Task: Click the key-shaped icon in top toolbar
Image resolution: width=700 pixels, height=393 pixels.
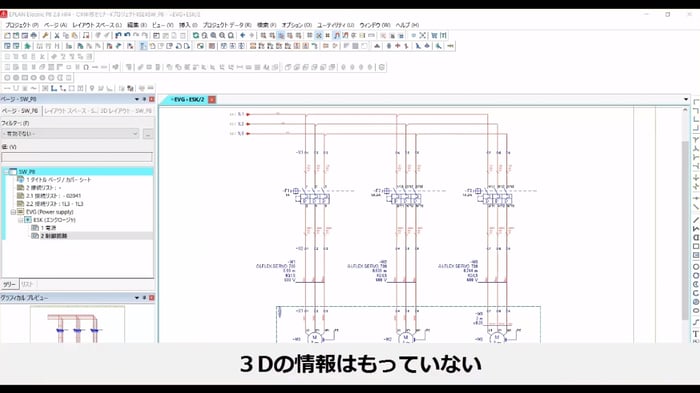Action: [x=46, y=35]
